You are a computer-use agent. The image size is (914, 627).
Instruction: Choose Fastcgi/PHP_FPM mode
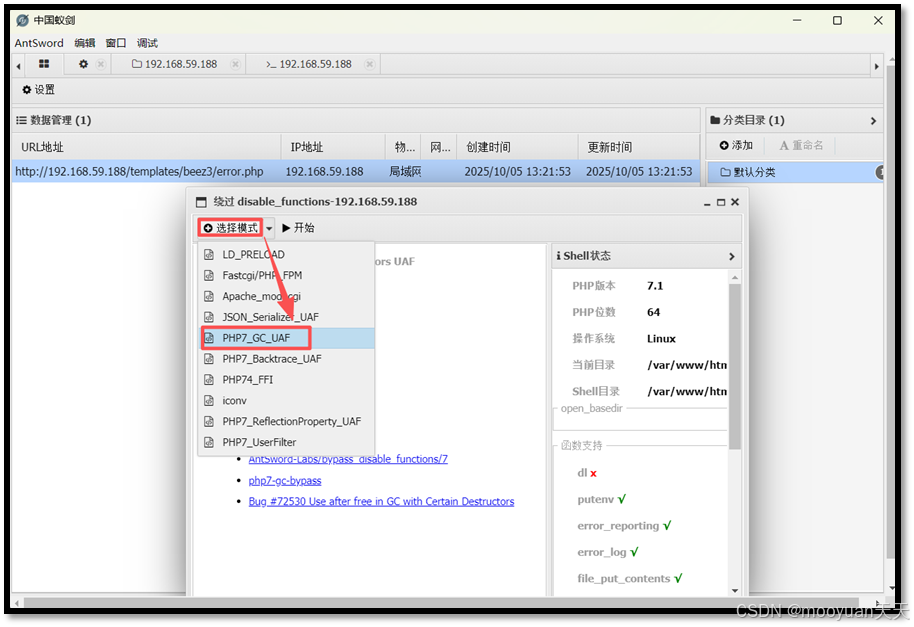point(287,275)
